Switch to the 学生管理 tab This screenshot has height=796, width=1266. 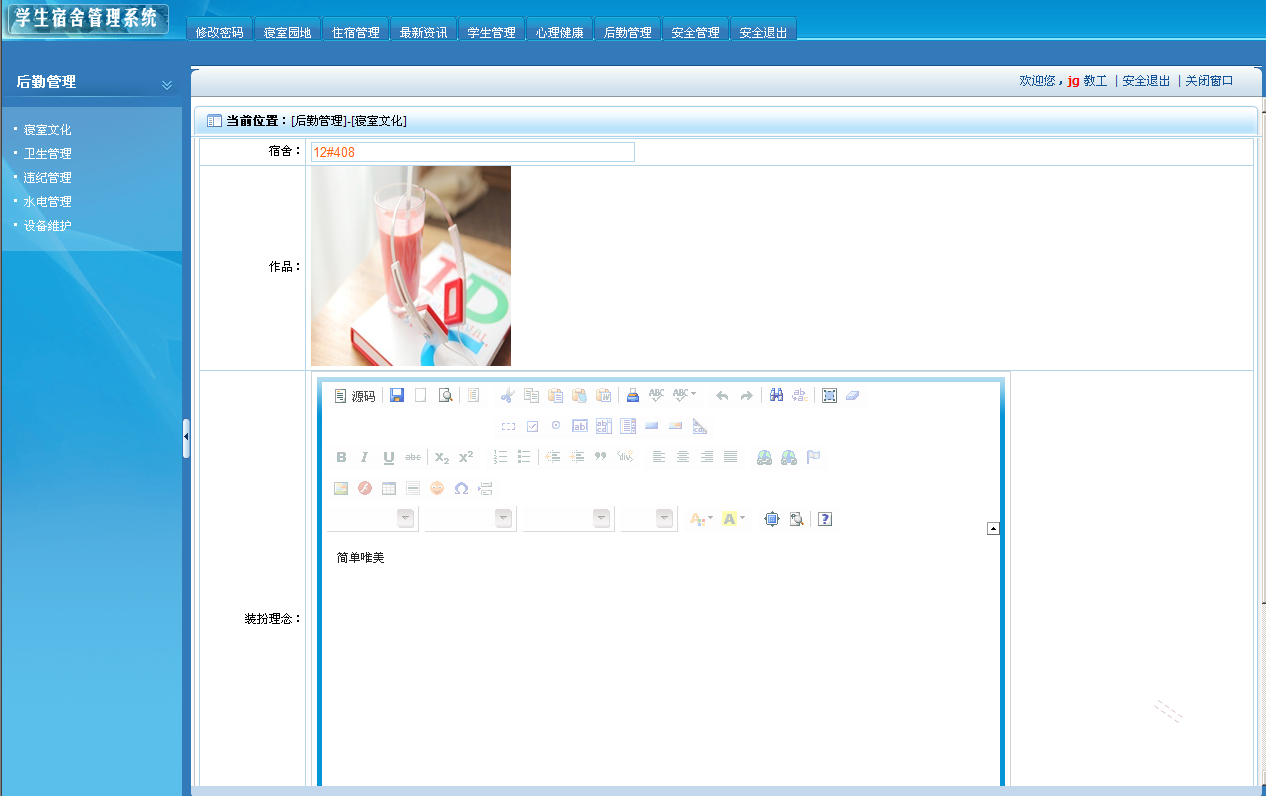coord(491,29)
